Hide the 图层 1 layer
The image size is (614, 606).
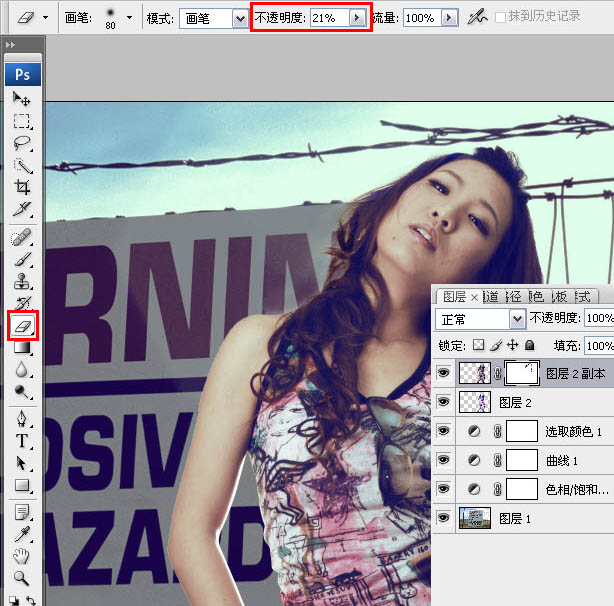click(443, 518)
